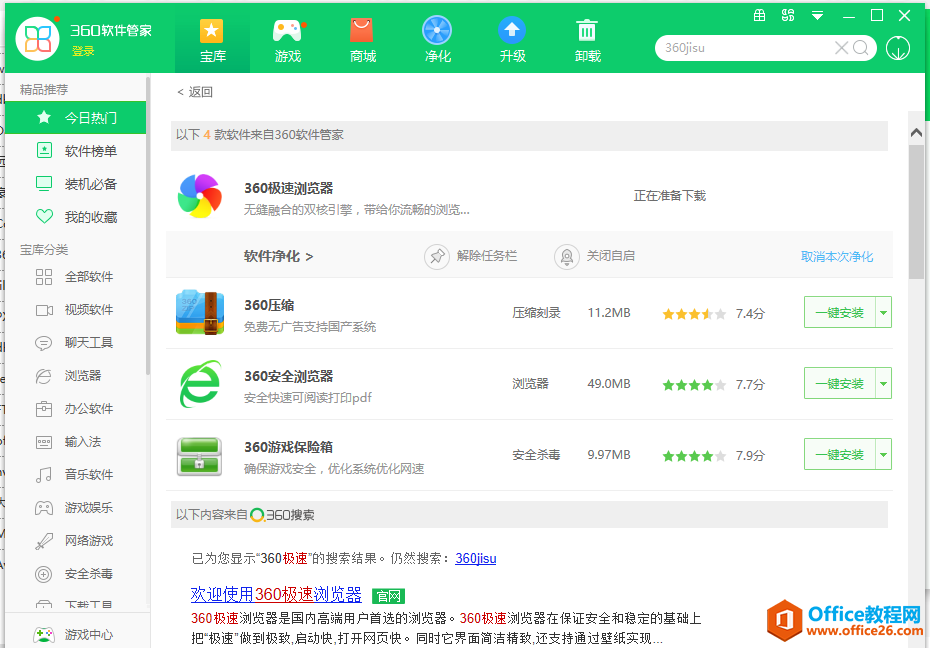Open the 360极速浏览器 title
930x648 pixels.
[x=289, y=188]
